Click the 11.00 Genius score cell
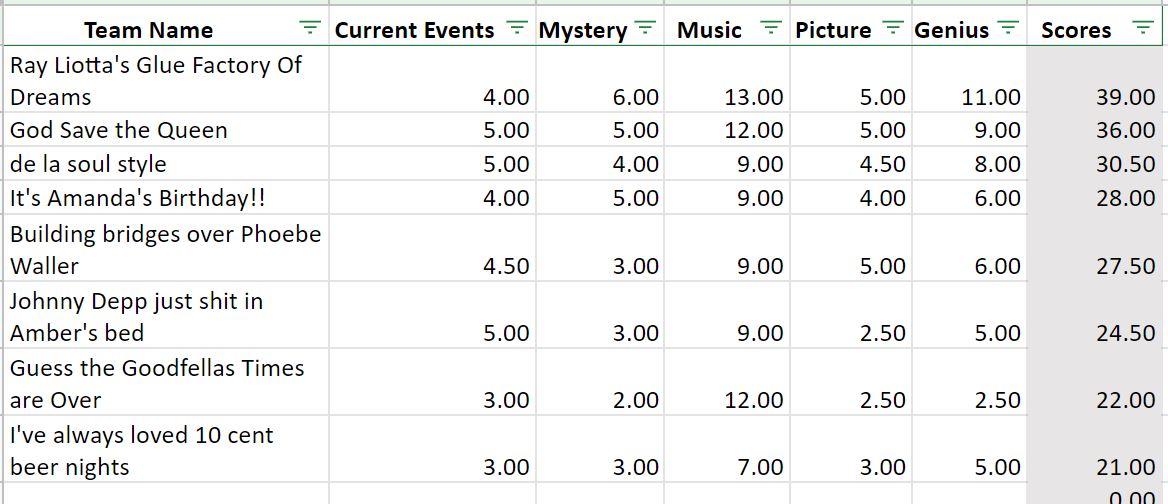1168x504 pixels. point(969,80)
